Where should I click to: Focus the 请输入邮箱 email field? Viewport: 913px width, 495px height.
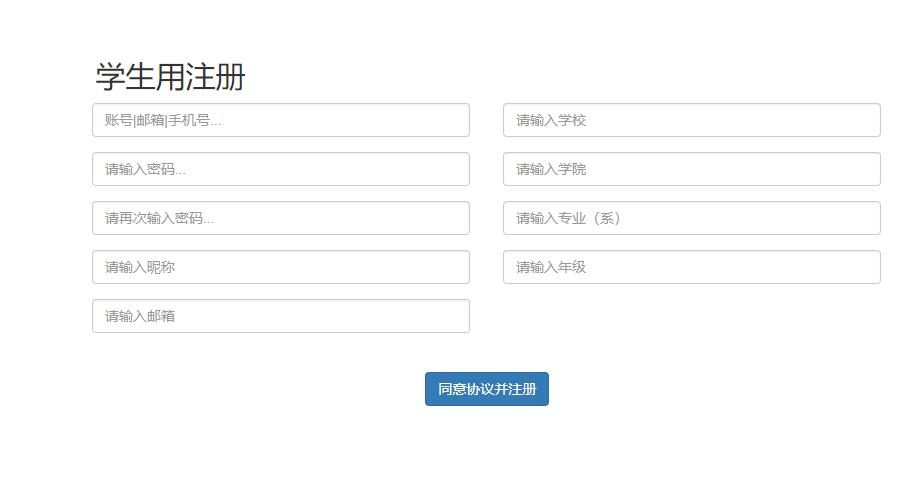tap(280, 316)
